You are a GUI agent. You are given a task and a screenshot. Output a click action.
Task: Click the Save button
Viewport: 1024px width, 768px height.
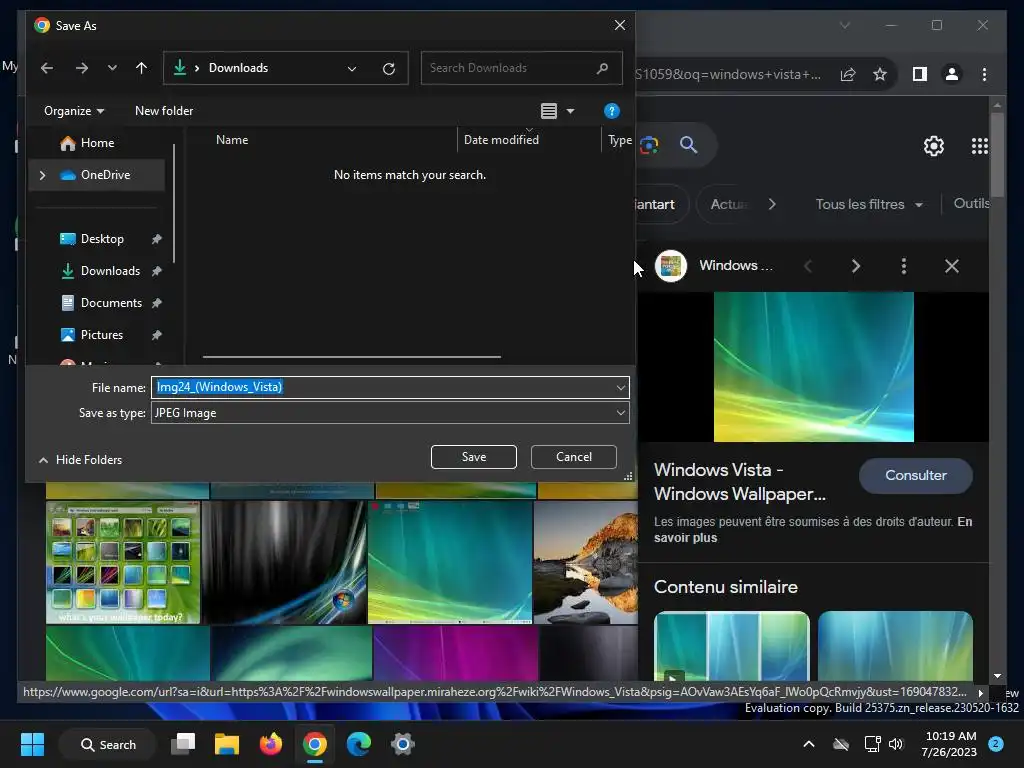[473, 457]
